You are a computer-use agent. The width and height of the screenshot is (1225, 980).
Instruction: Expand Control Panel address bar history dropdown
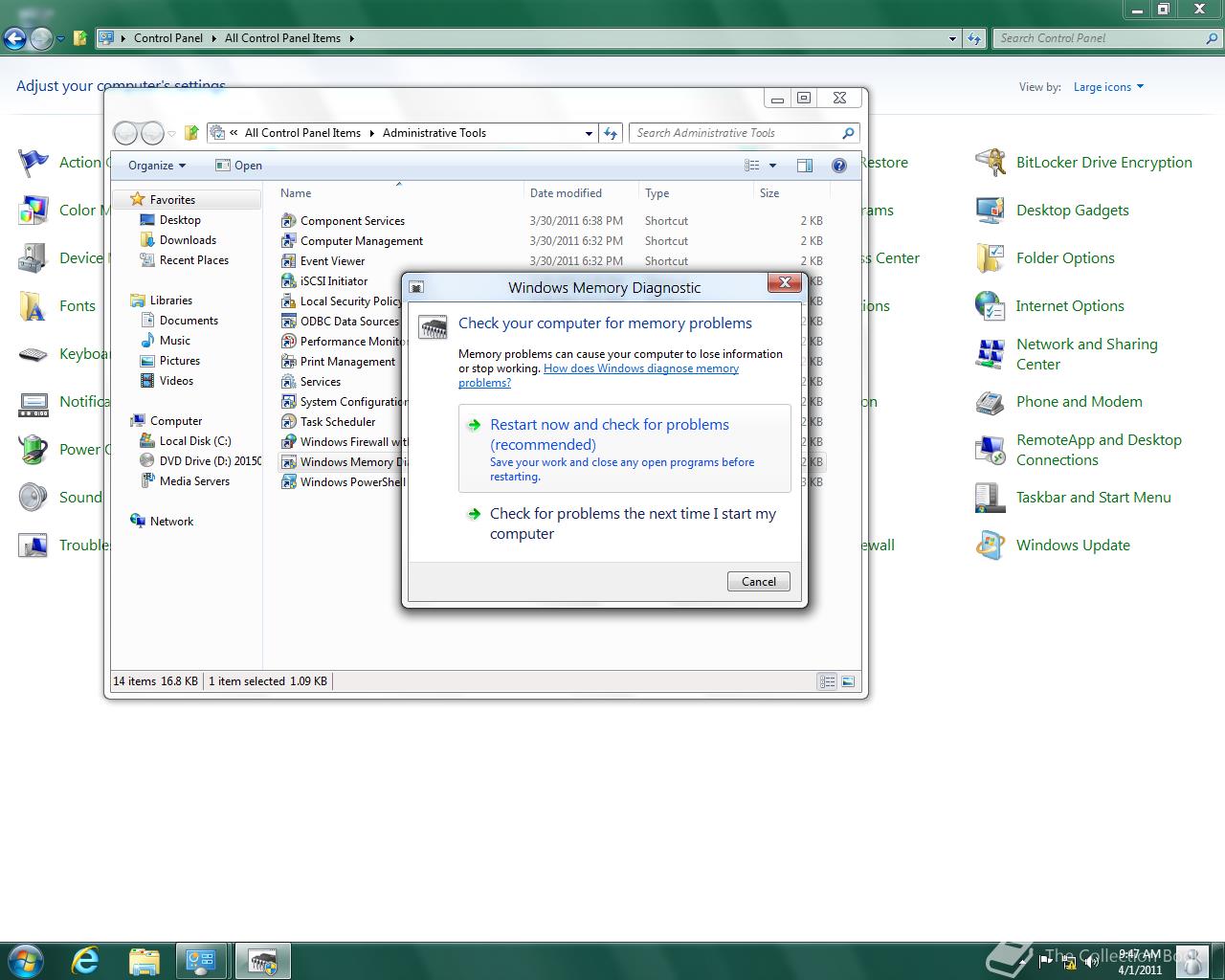coord(952,38)
